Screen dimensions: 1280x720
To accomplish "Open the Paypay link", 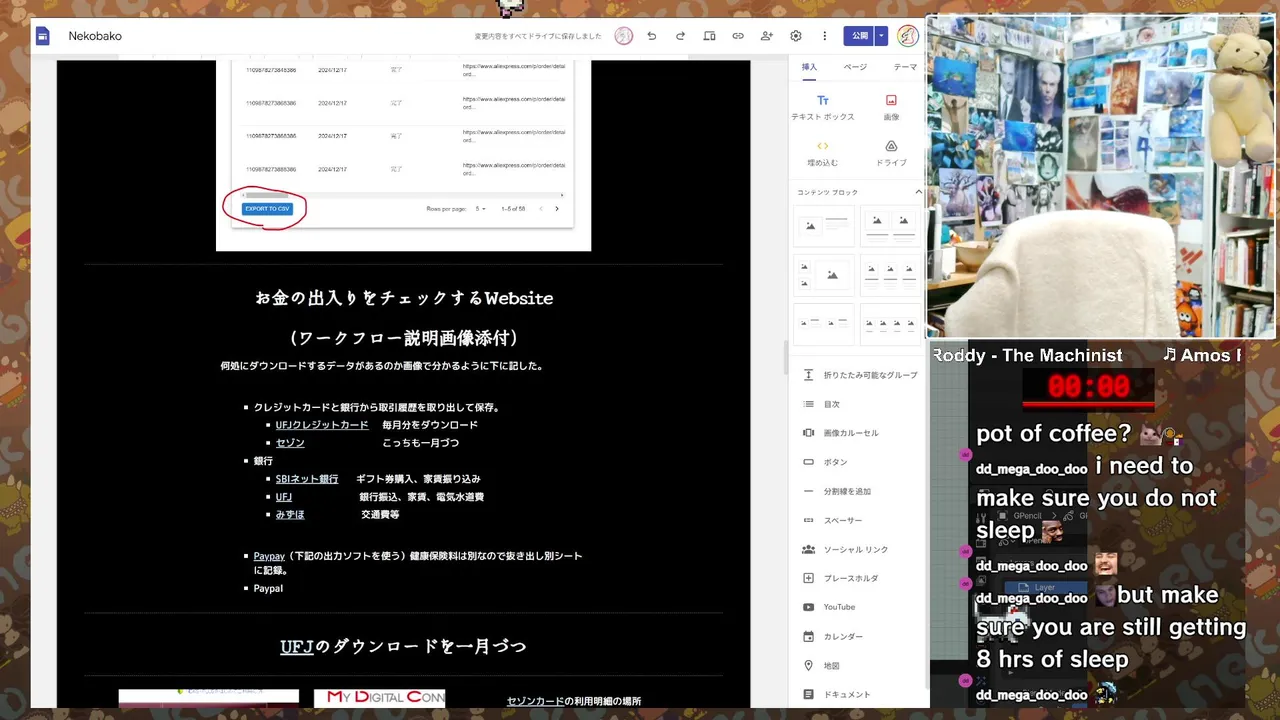I will pyautogui.click(x=269, y=556).
